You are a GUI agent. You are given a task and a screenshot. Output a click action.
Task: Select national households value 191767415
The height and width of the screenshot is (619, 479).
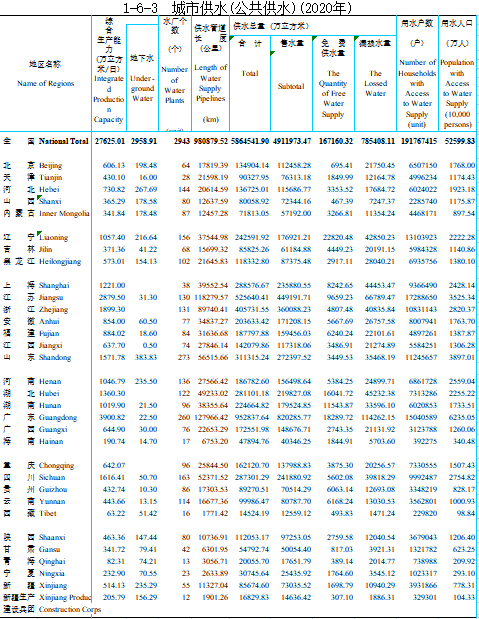(419, 141)
